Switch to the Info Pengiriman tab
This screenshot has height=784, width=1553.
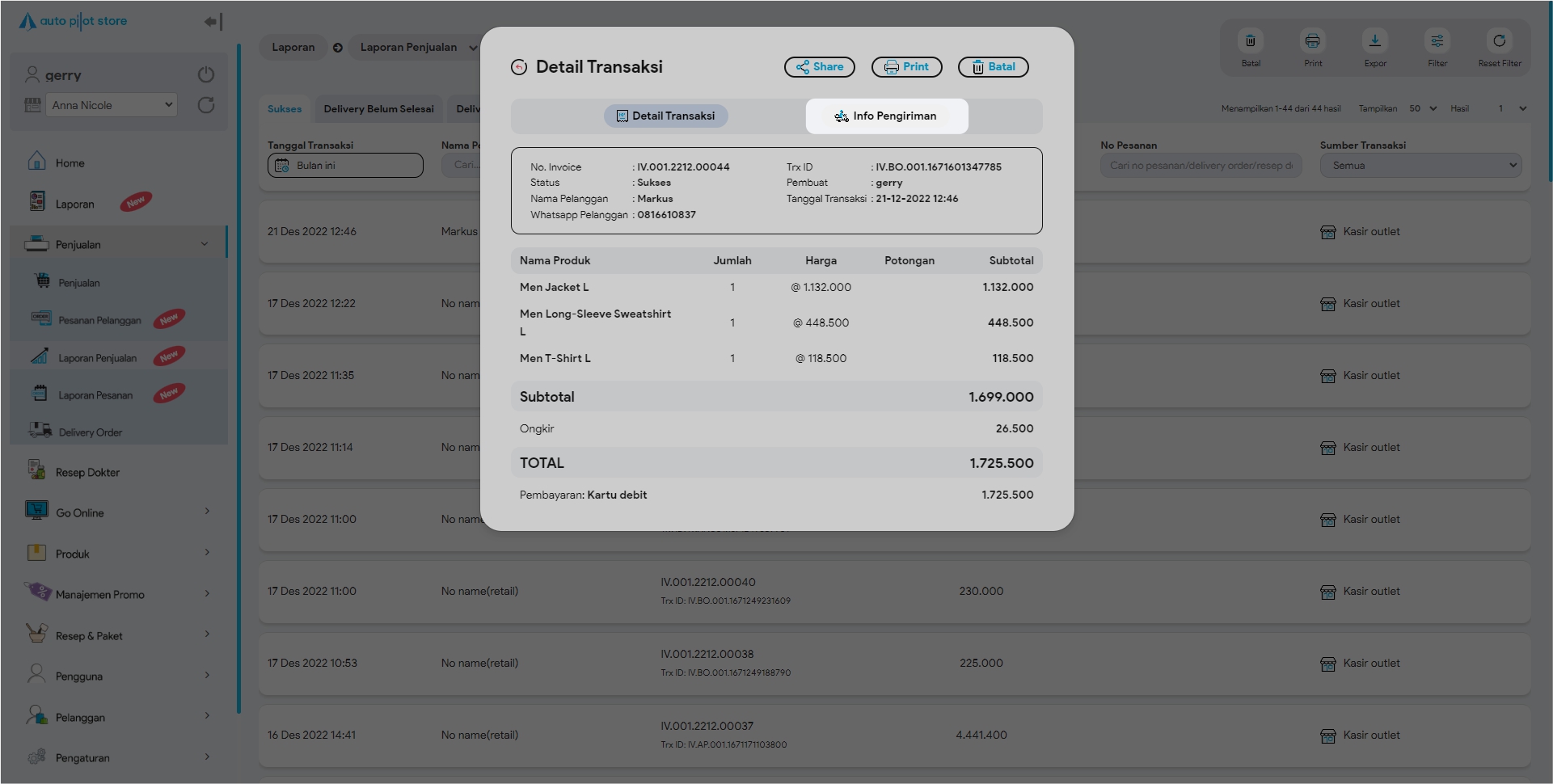[886, 116]
